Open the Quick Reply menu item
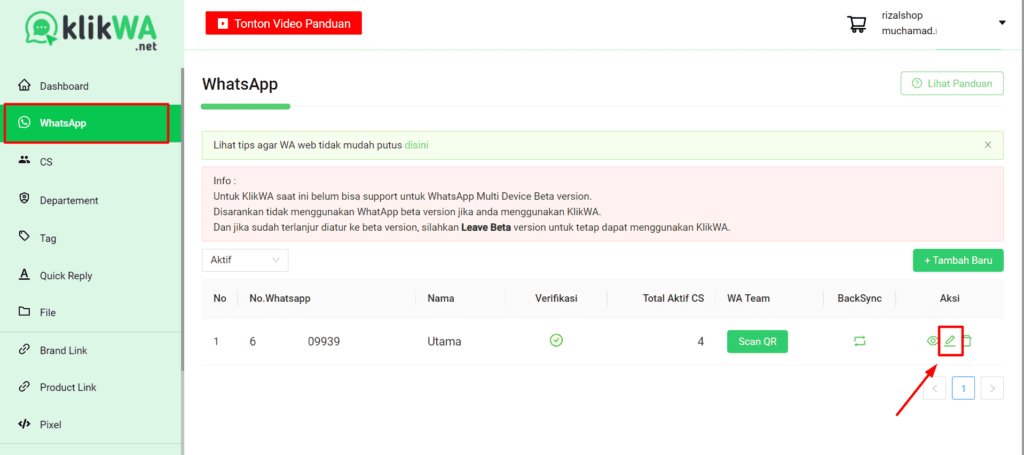 (66, 275)
